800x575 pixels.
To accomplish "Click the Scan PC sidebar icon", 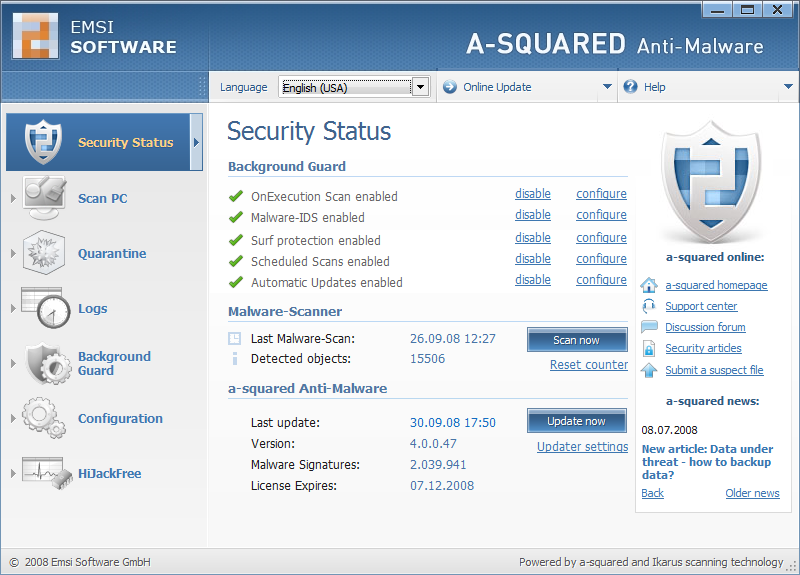I will click(45, 197).
